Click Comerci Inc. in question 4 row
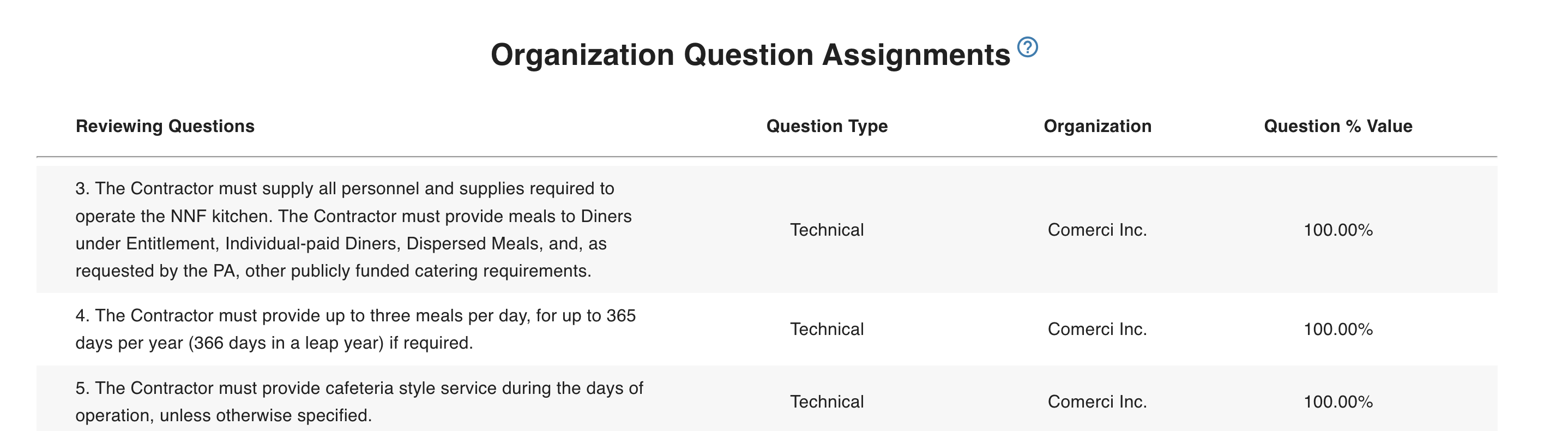 (x=1097, y=330)
